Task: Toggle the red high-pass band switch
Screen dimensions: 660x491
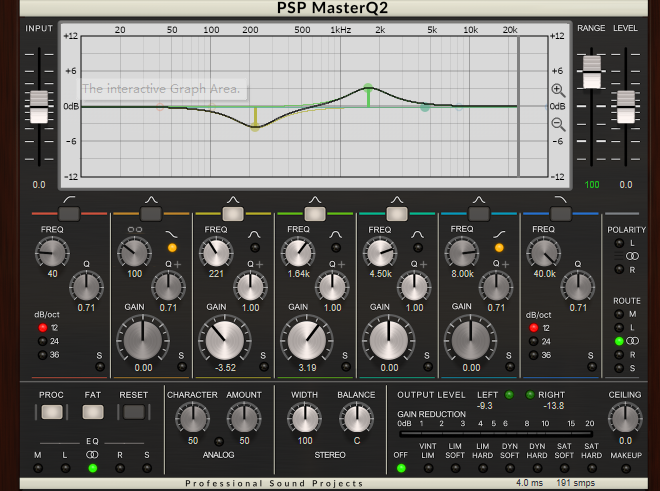Action: [69, 213]
